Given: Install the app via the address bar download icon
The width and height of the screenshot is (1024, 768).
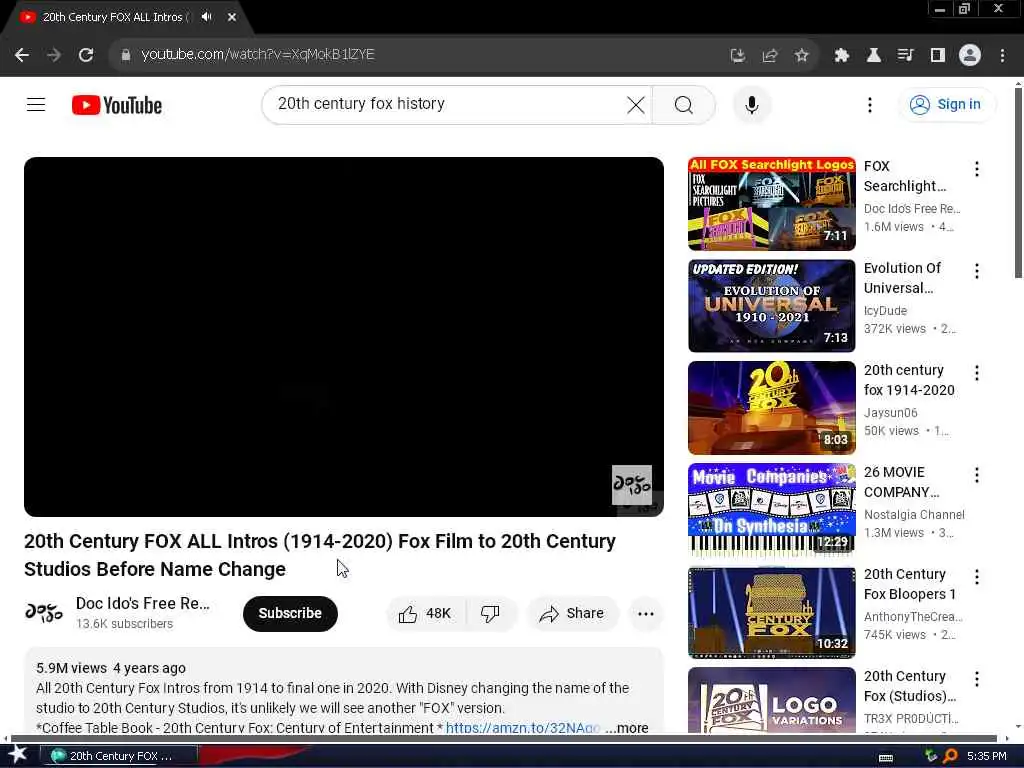Looking at the screenshot, I should [737, 56].
